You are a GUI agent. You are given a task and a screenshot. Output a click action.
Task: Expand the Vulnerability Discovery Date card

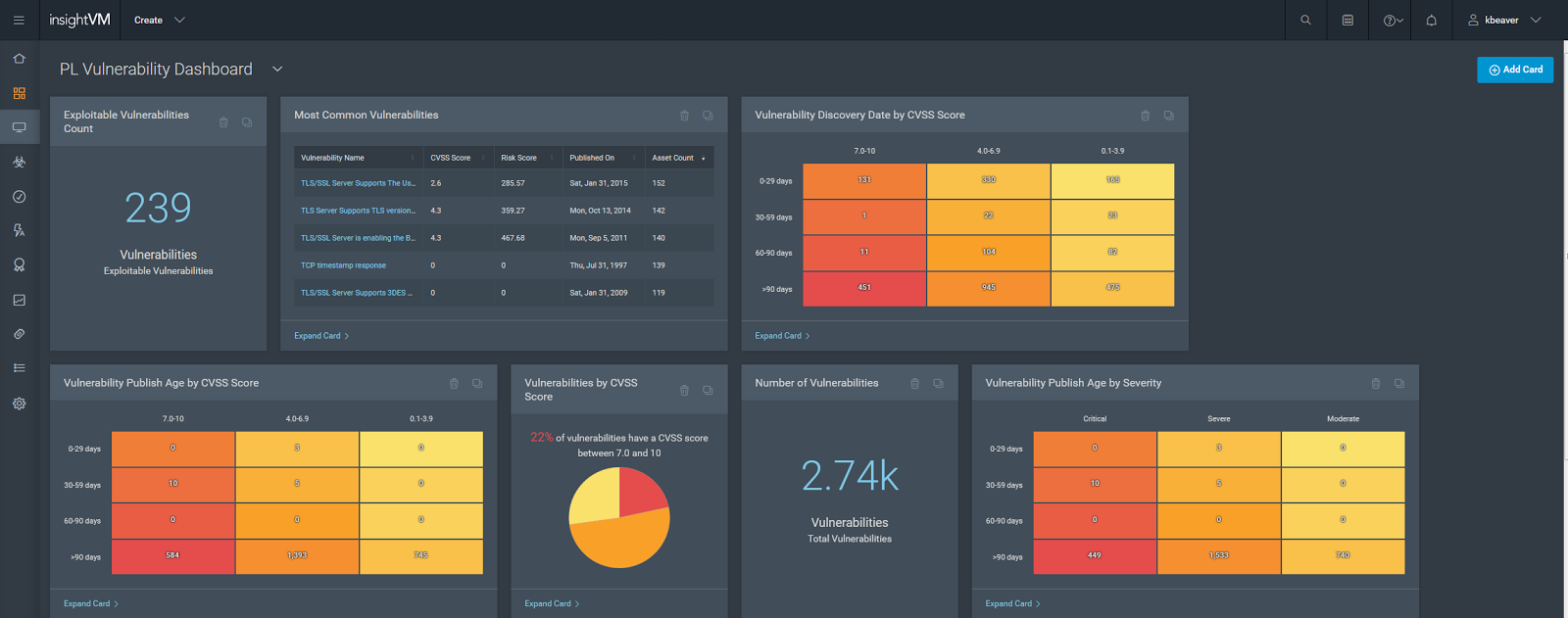click(x=782, y=336)
